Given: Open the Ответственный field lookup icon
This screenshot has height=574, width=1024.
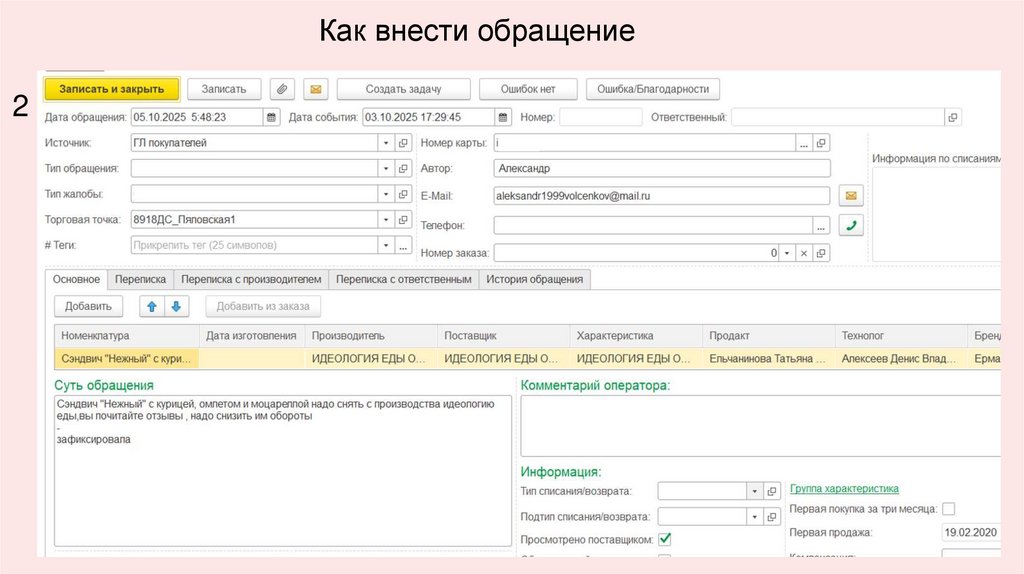Looking at the screenshot, I should 952,117.
